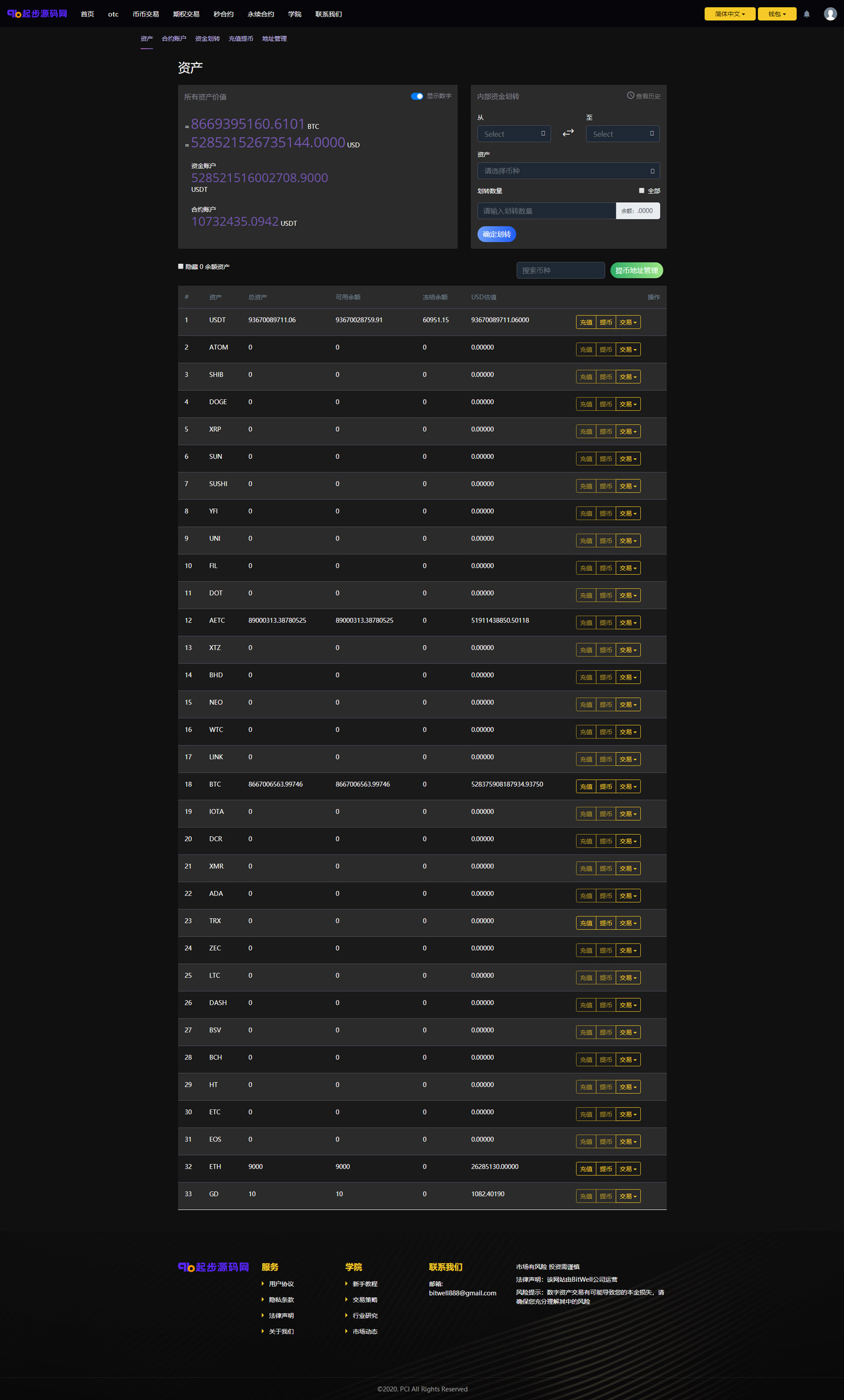This screenshot has width=844, height=1400.
Task: Click the arrow bullet beside 用户协议
Action: tap(263, 1283)
